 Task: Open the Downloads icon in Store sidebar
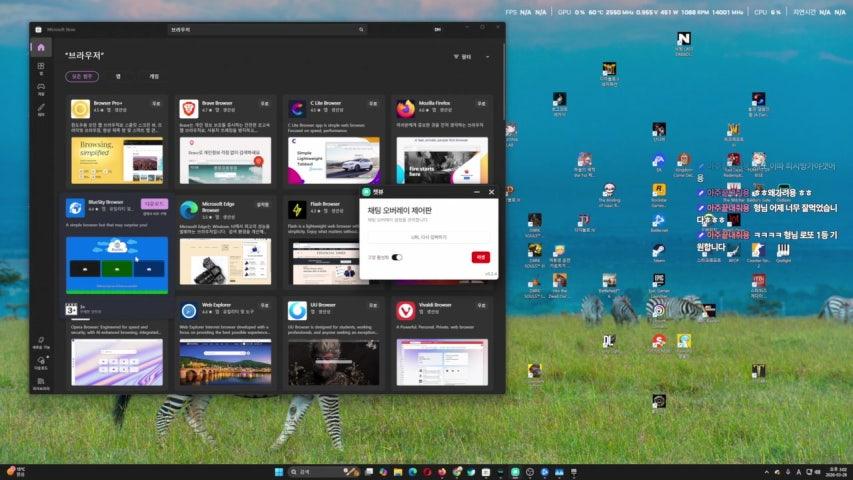coord(41,361)
